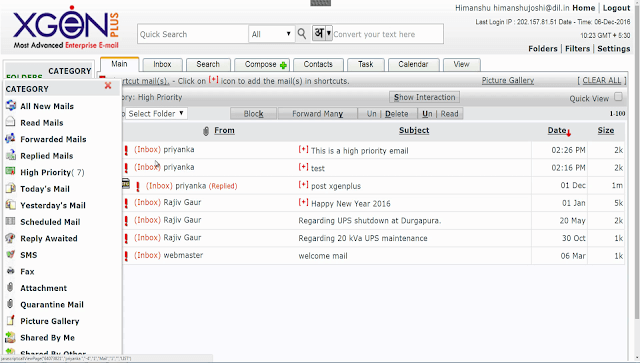Screen dimensions: 640x363
Task: Open the 'All' search scope dropdown
Action: 272,34
